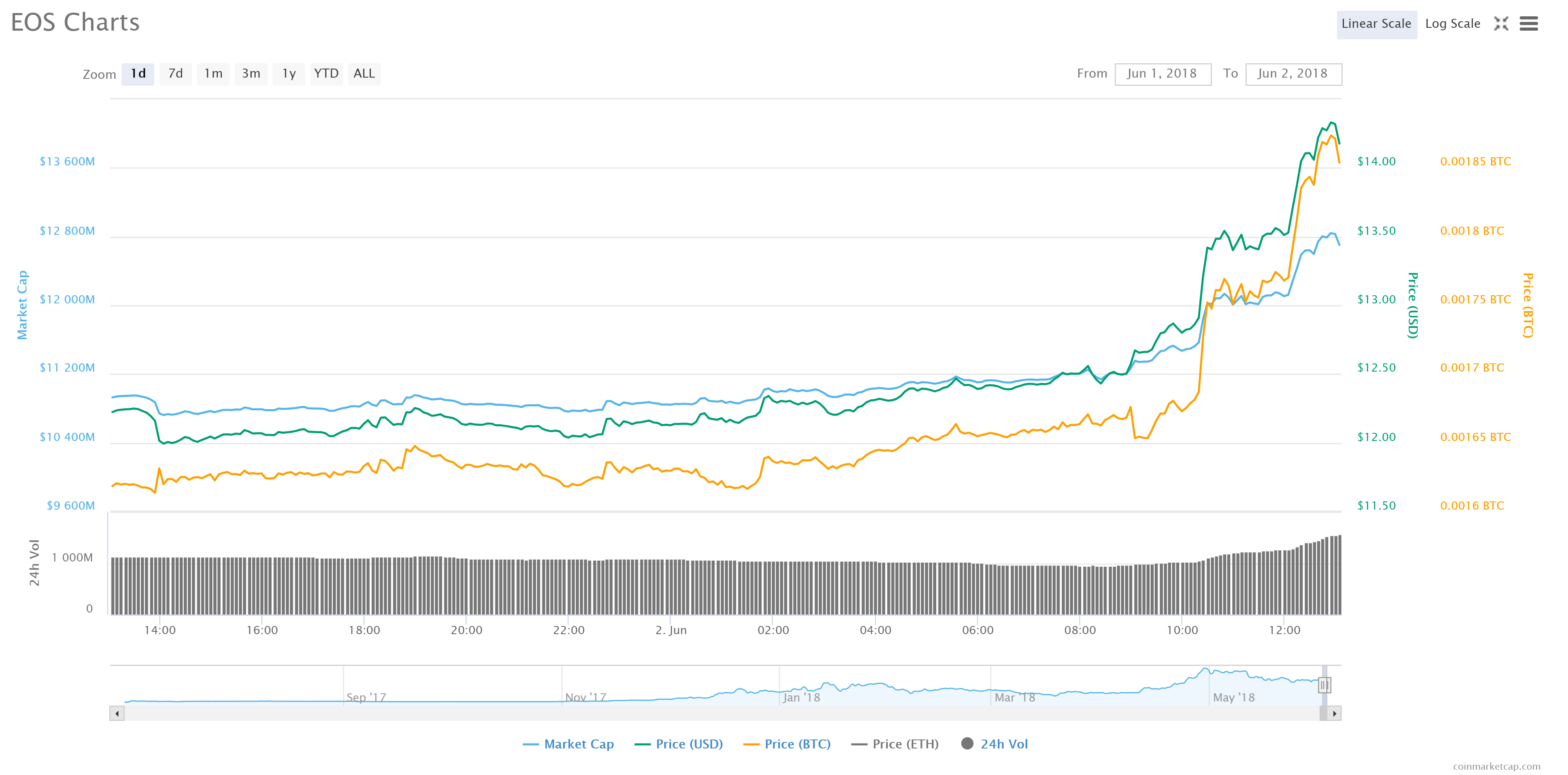Click the 12:00 time axis label
This screenshot has width=1568, height=775.
click(1284, 630)
